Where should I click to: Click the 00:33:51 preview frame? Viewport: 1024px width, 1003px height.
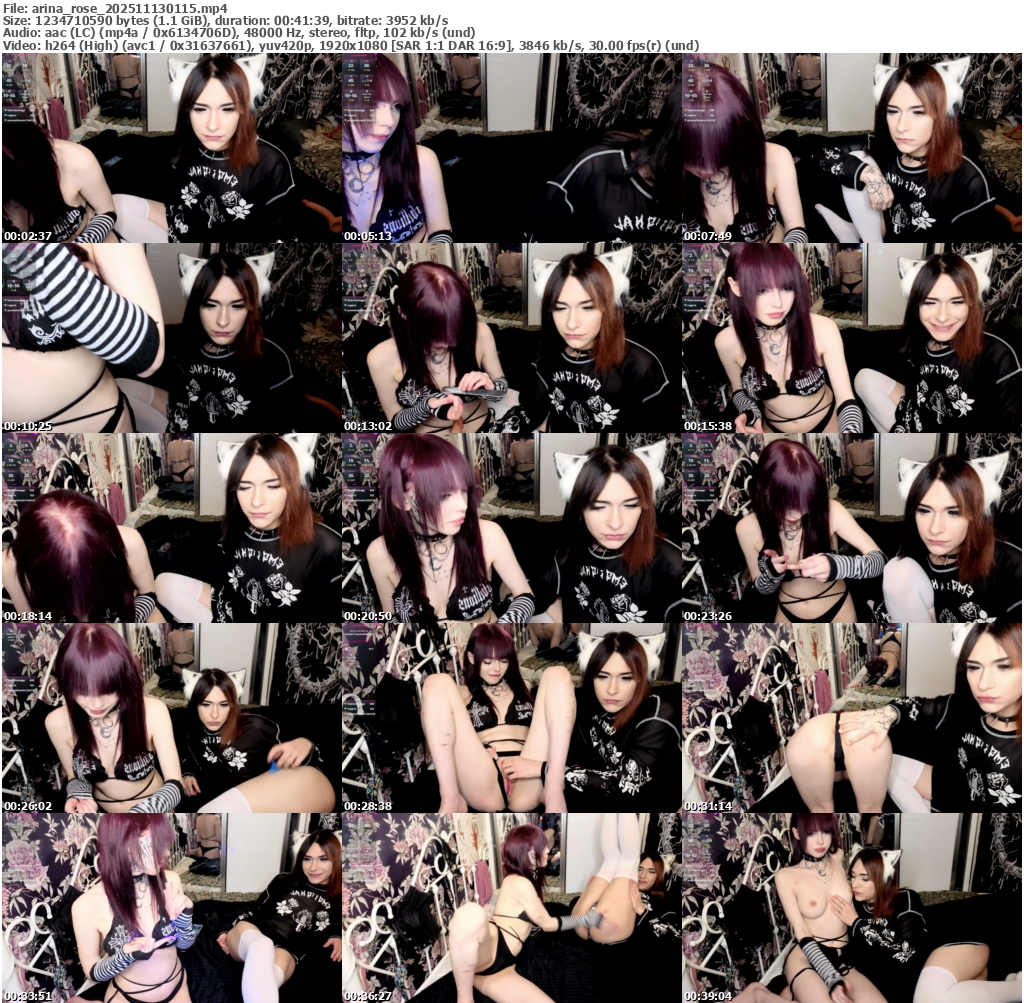(x=171, y=908)
